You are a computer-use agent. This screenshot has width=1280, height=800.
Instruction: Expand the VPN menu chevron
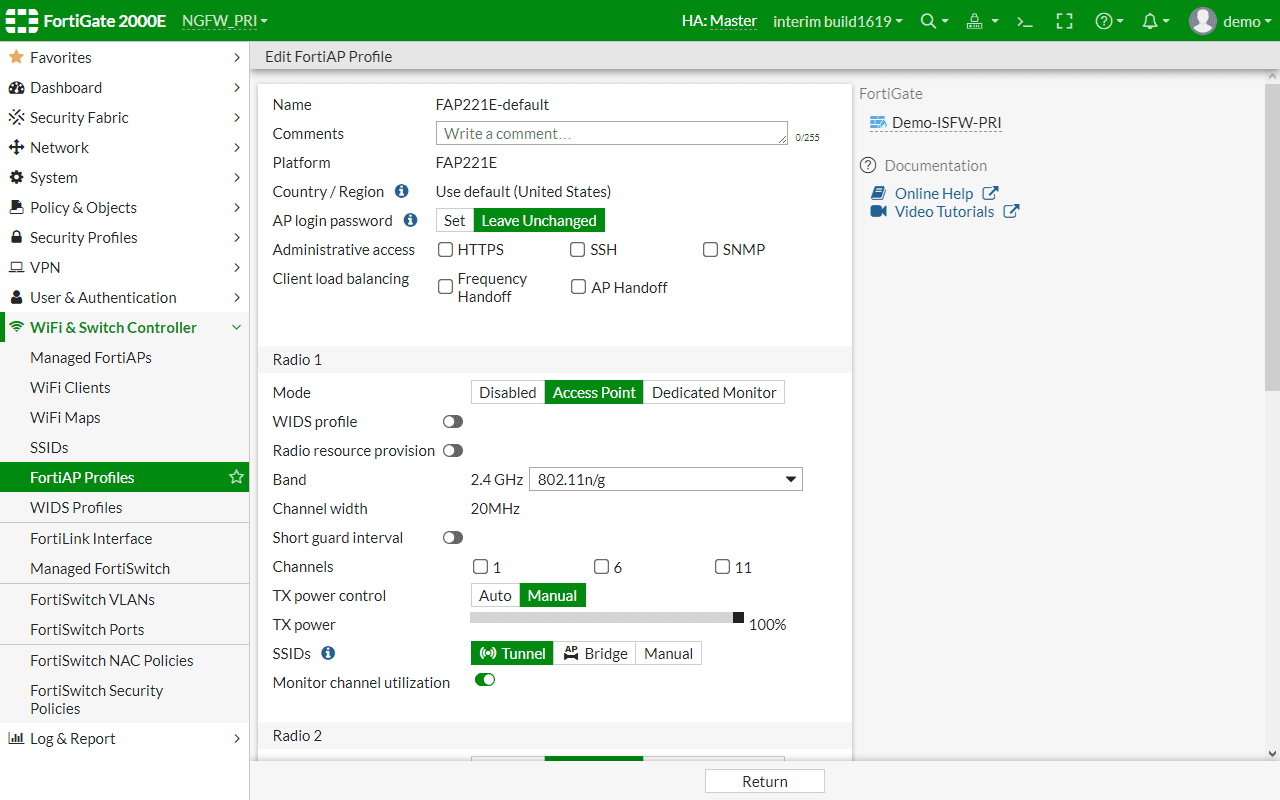[237, 267]
